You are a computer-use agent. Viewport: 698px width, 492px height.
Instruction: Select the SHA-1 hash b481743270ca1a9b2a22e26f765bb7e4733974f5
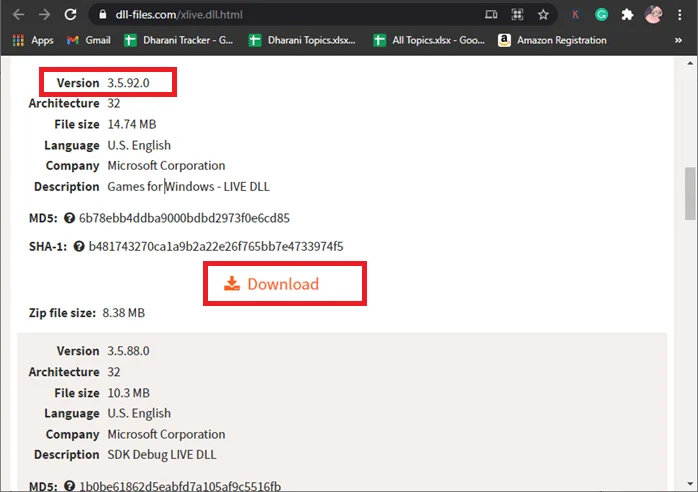216,246
